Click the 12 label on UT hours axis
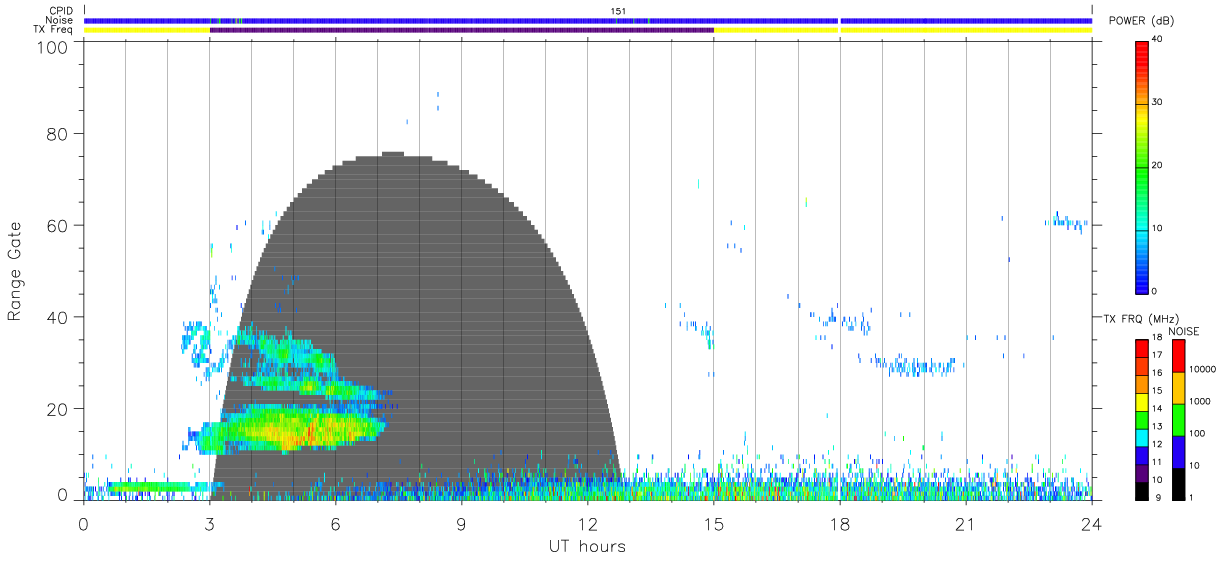 588,523
